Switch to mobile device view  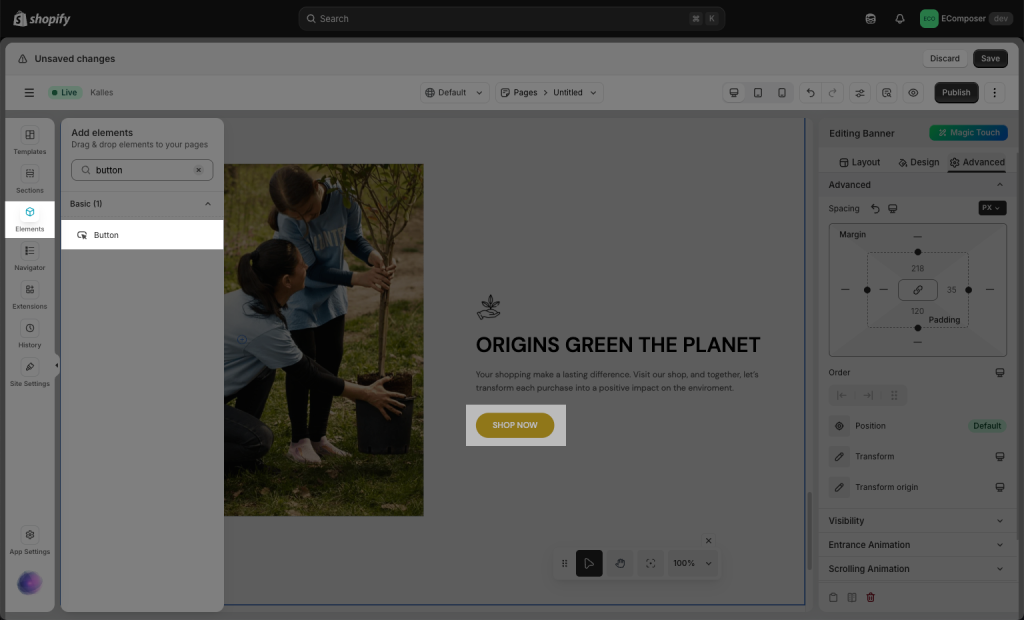click(782, 92)
